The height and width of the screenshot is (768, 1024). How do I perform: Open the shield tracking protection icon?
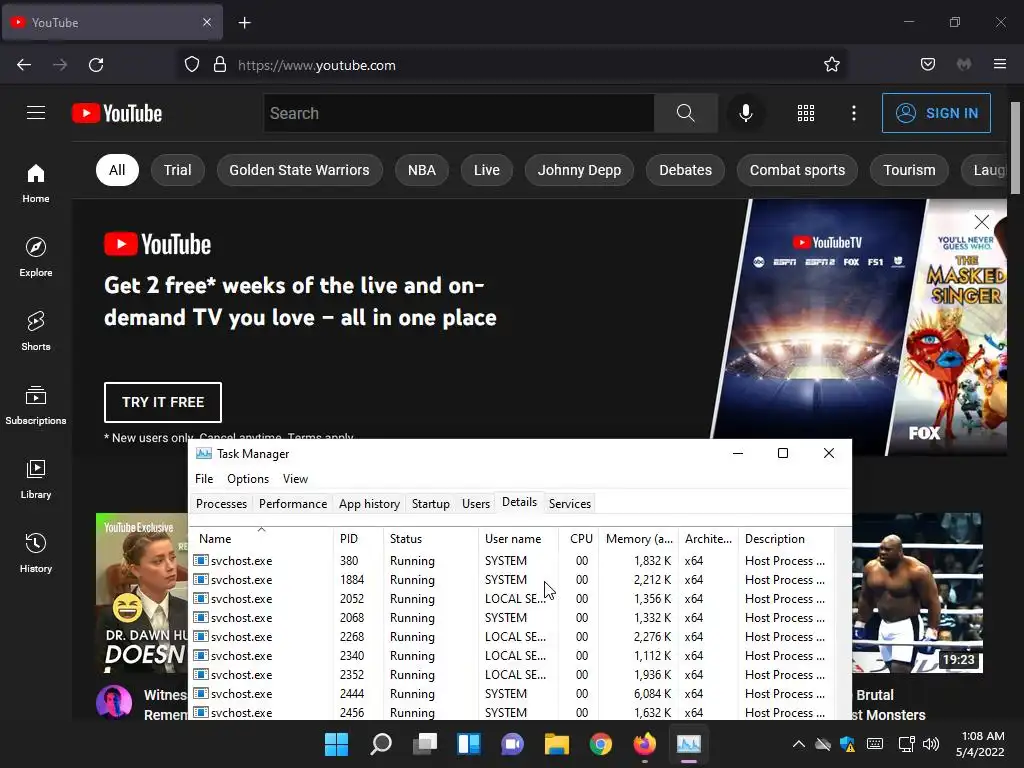coord(191,65)
